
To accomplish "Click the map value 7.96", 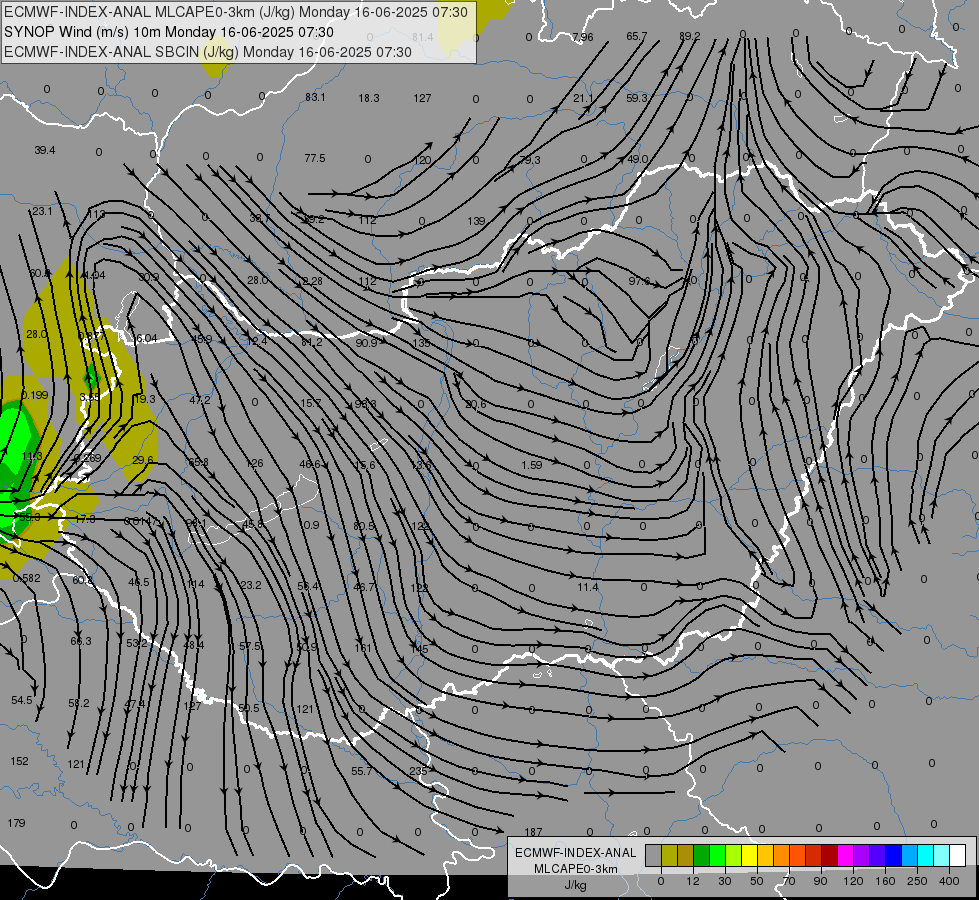I will [x=583, y=37].
